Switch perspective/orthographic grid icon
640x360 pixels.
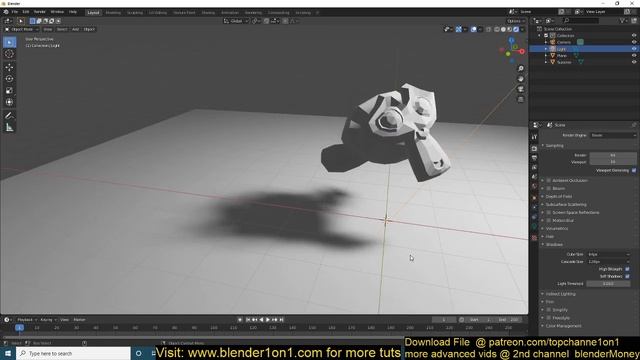coord(521,99)
